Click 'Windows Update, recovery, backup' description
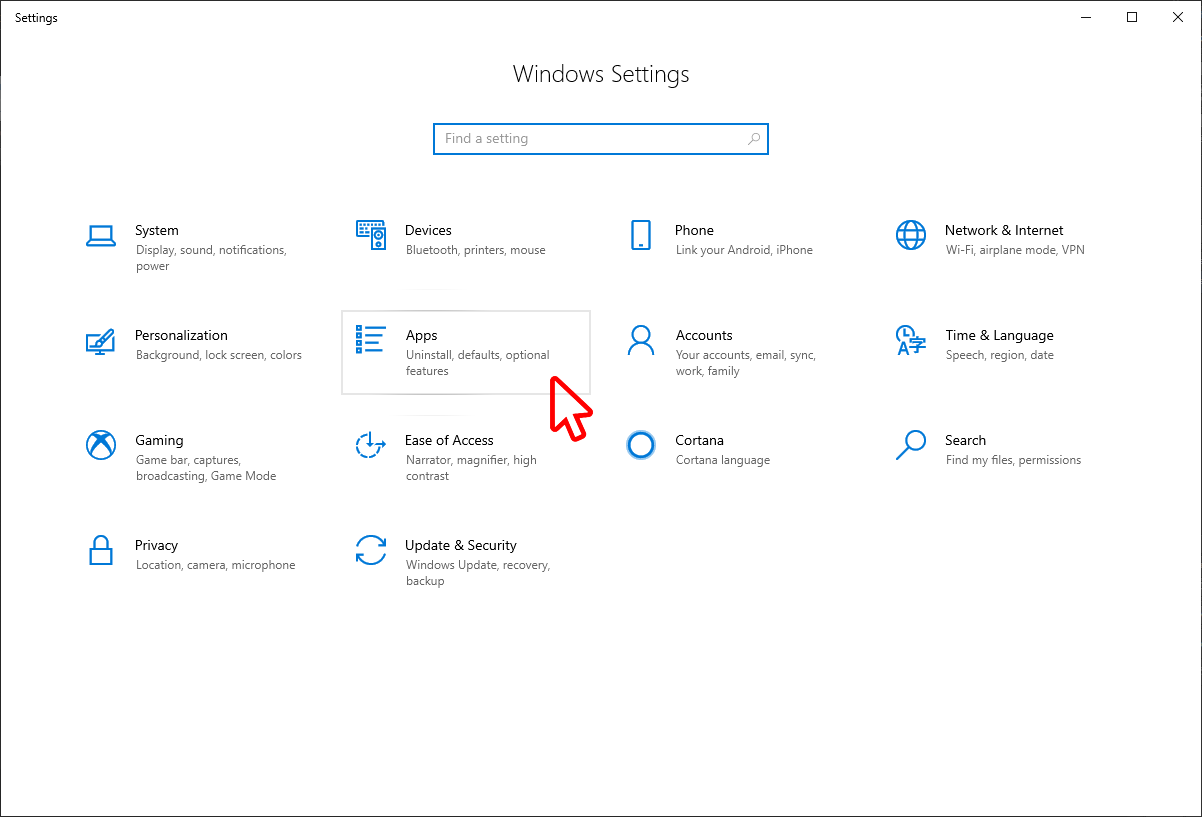Screen dimensions: 1202x817 [x=478, y=573]
